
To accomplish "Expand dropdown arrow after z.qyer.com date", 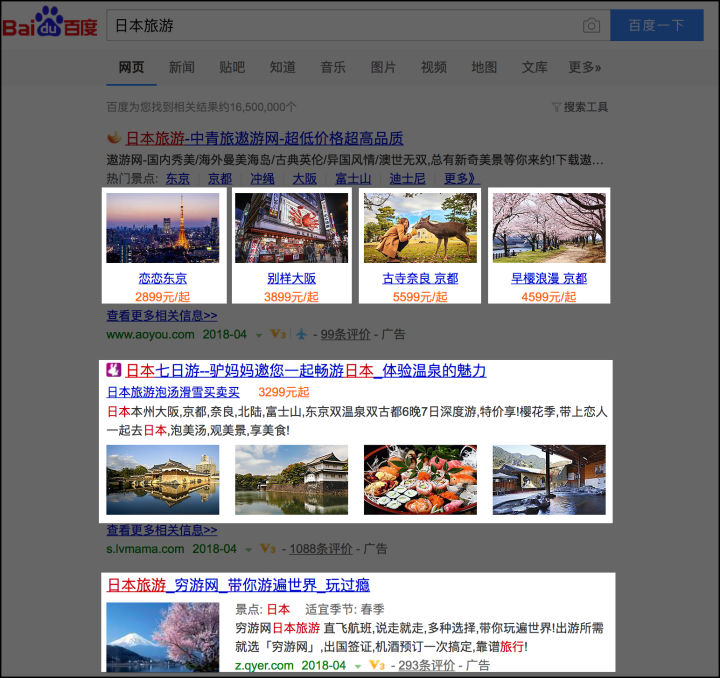I will click(358, 666).
